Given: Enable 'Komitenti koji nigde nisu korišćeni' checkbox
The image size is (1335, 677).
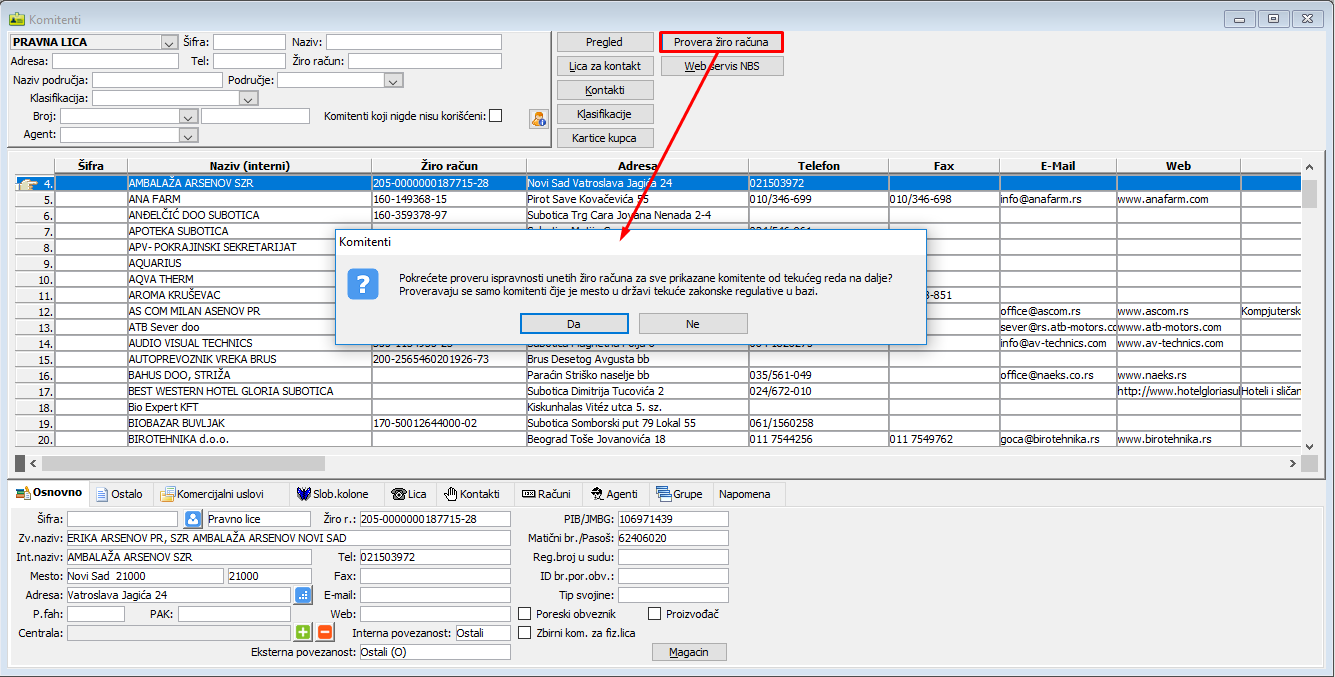Looking at the screenshot, I should tap(496, 116).
